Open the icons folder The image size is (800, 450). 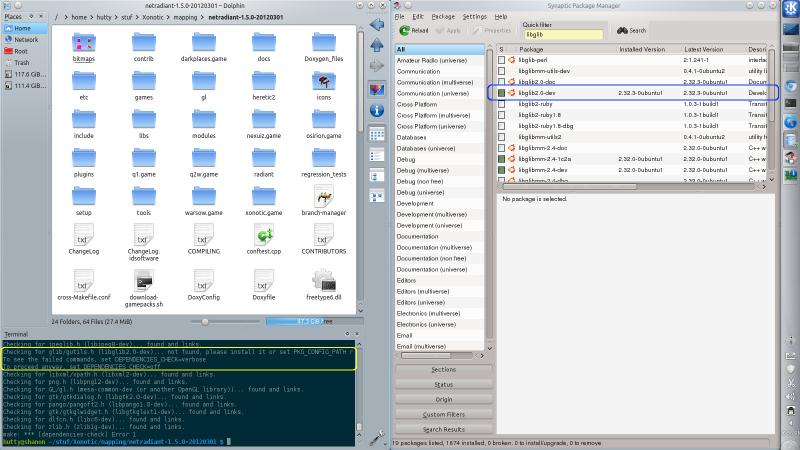click(x=323, y=82)
